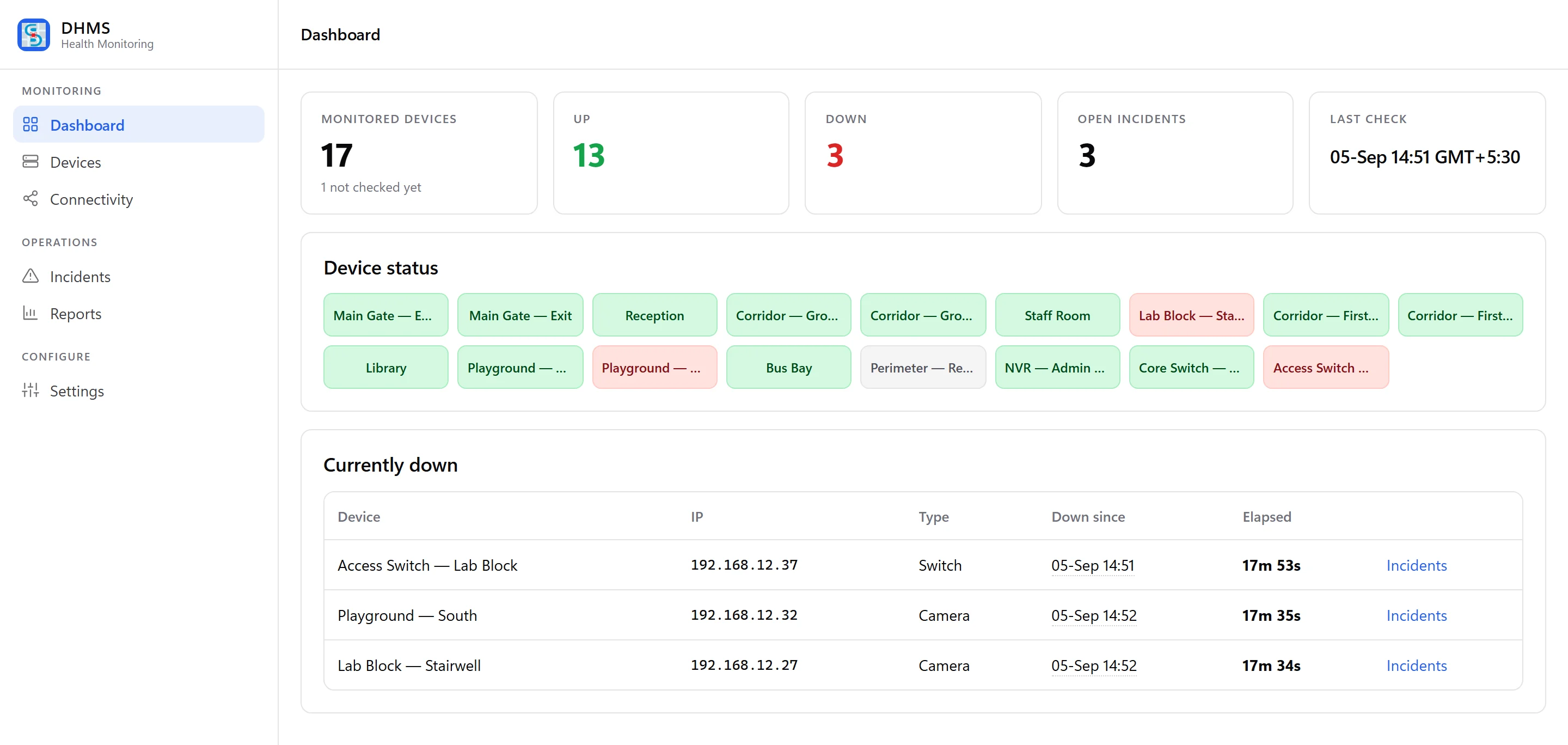Click the Open Incidents count card

(x=1175, y=154)
